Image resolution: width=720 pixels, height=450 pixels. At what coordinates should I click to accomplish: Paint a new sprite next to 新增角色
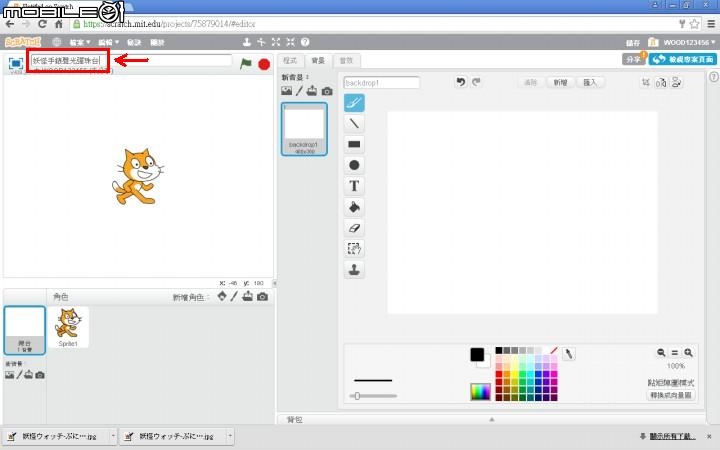[x=234, y=296]
